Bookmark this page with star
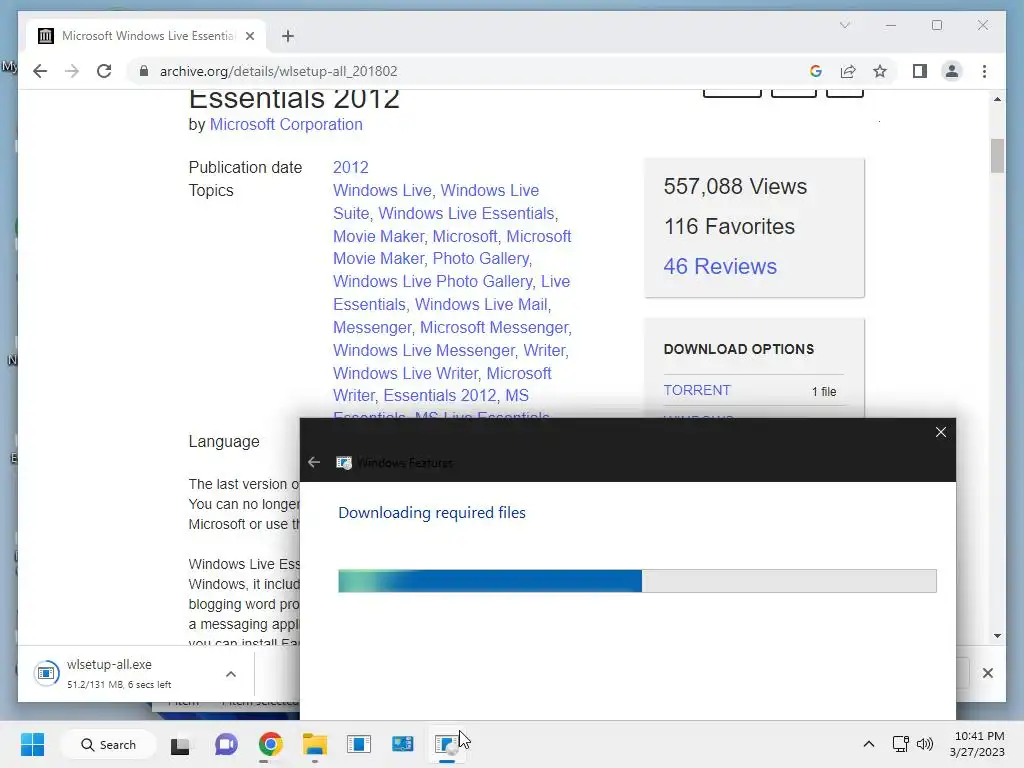This screenshot has width=1024, height=768. (x=880, y=71)
